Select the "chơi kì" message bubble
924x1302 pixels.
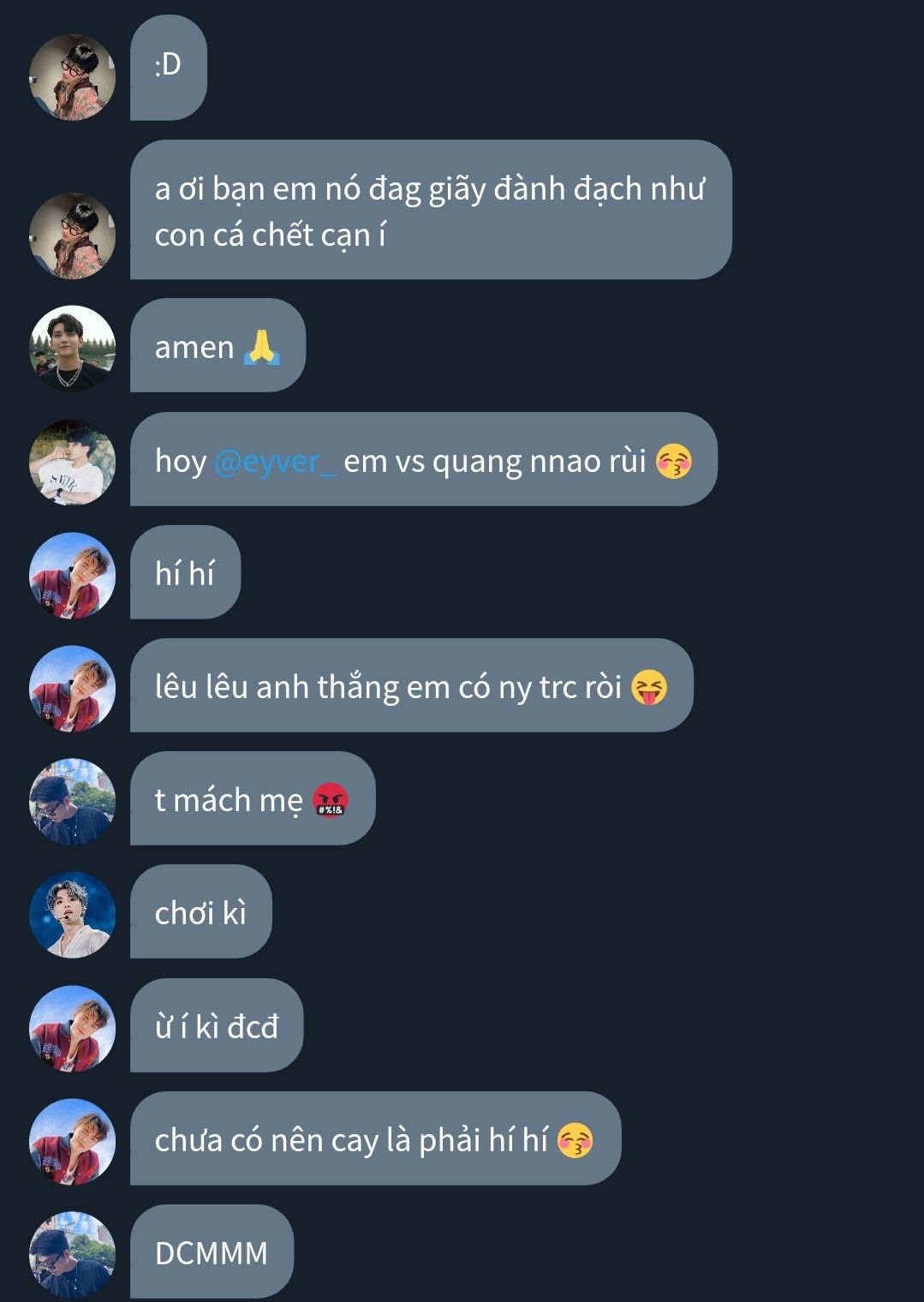click(201, 911)
